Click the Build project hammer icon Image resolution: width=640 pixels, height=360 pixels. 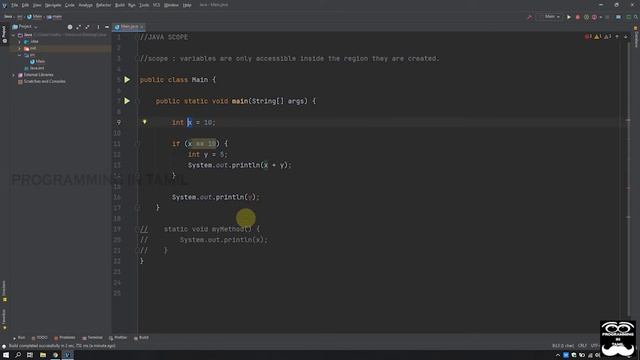point(529,17)
